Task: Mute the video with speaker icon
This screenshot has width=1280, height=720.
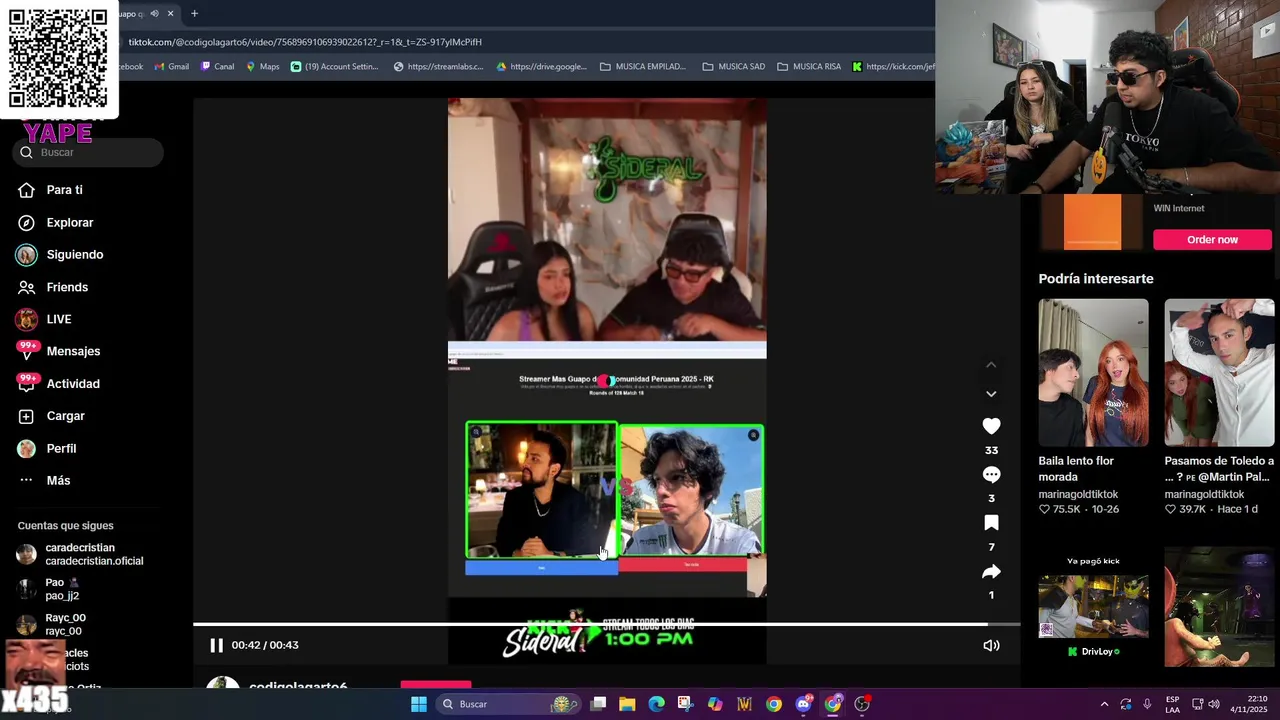Action: (991, 645)
